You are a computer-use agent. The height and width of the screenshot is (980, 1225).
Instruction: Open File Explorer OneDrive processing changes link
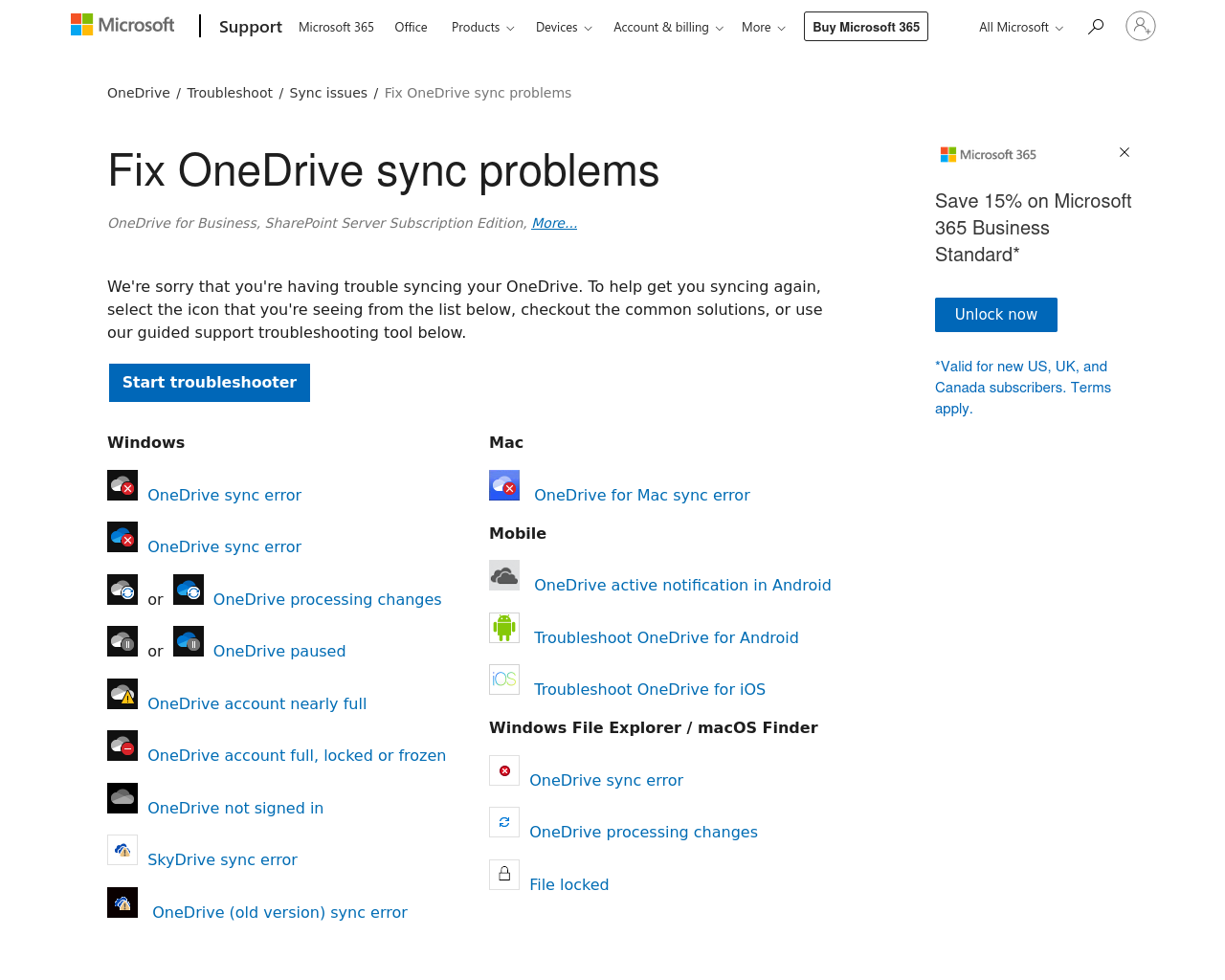pyautogui.click(x=643, y=832)
